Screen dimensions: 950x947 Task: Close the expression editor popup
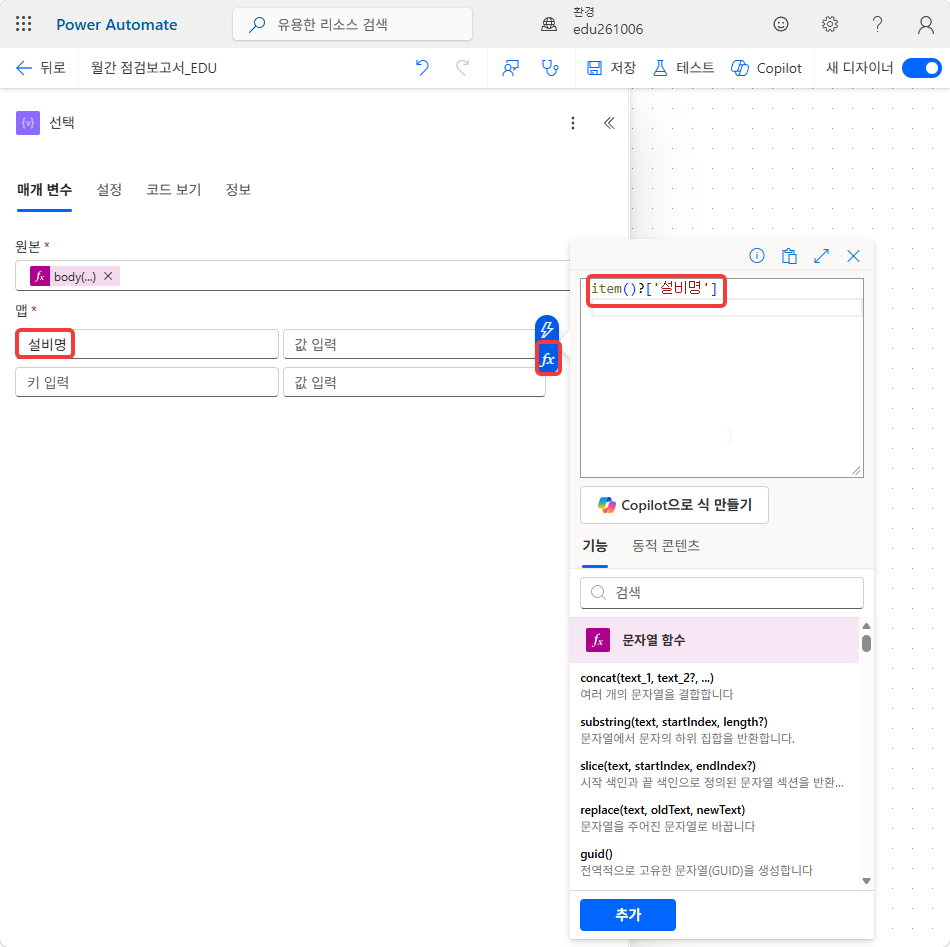[x=853, y=256]
